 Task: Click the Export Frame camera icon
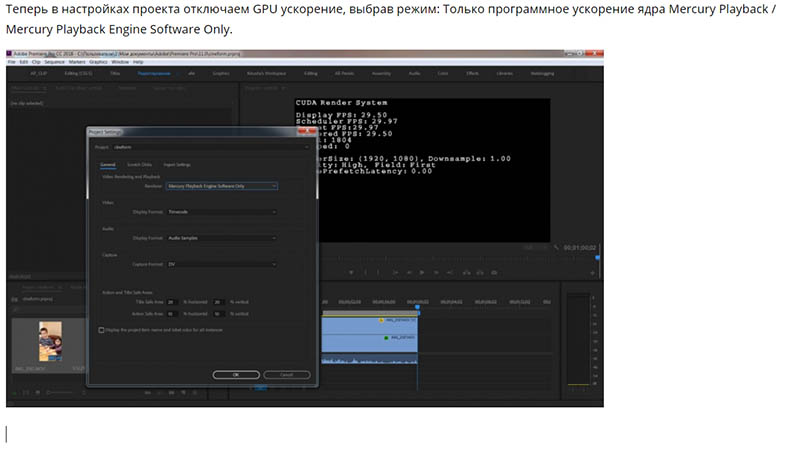tap(494, 272)
